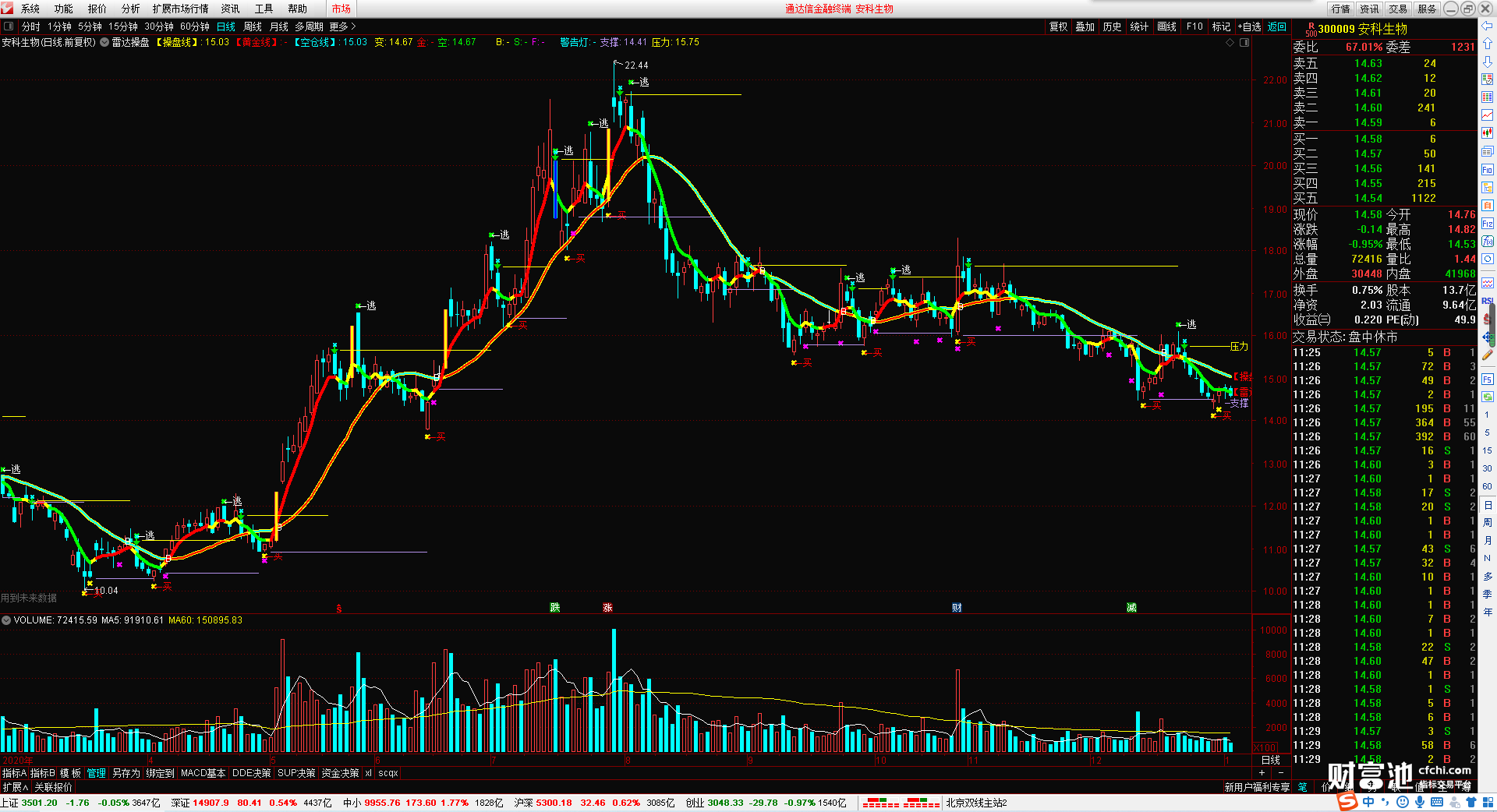
Task: Open the 分析 menu
Action: tap(130, 9)
